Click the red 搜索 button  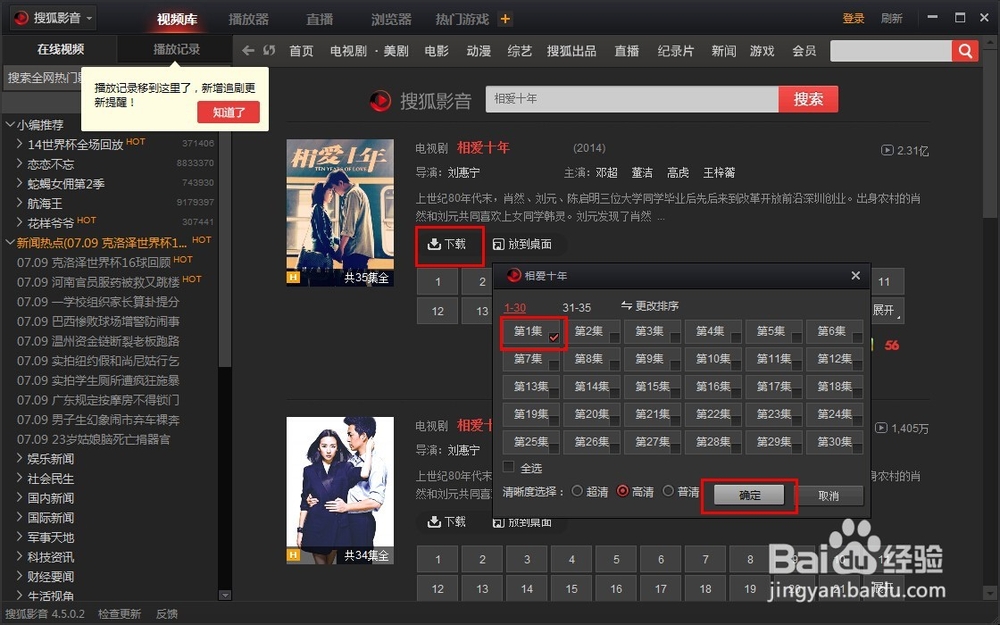(x=808, y=99)
